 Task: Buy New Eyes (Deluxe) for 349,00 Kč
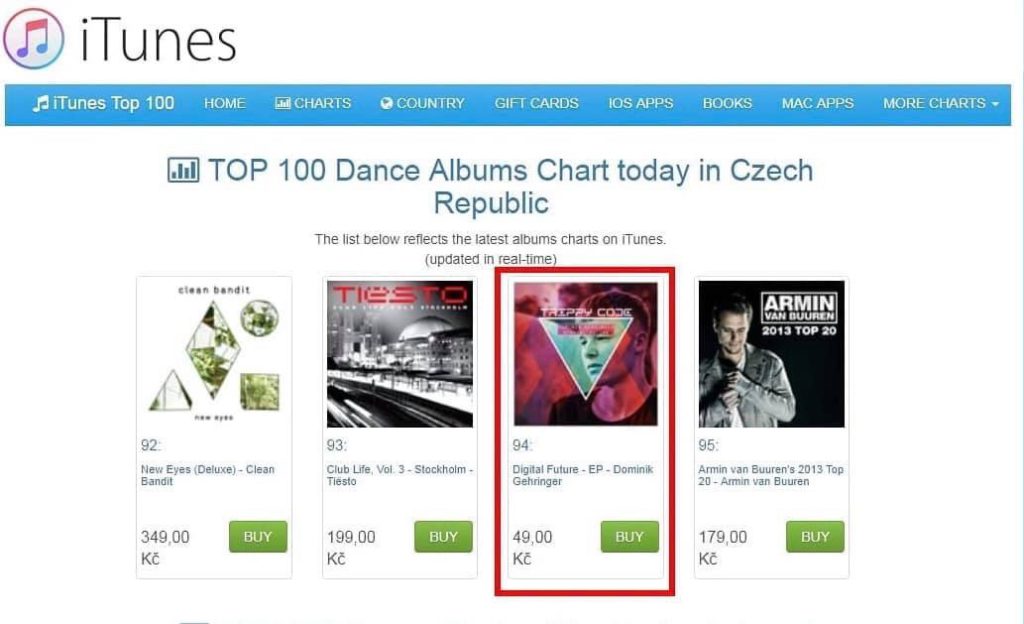coord(258,537)
